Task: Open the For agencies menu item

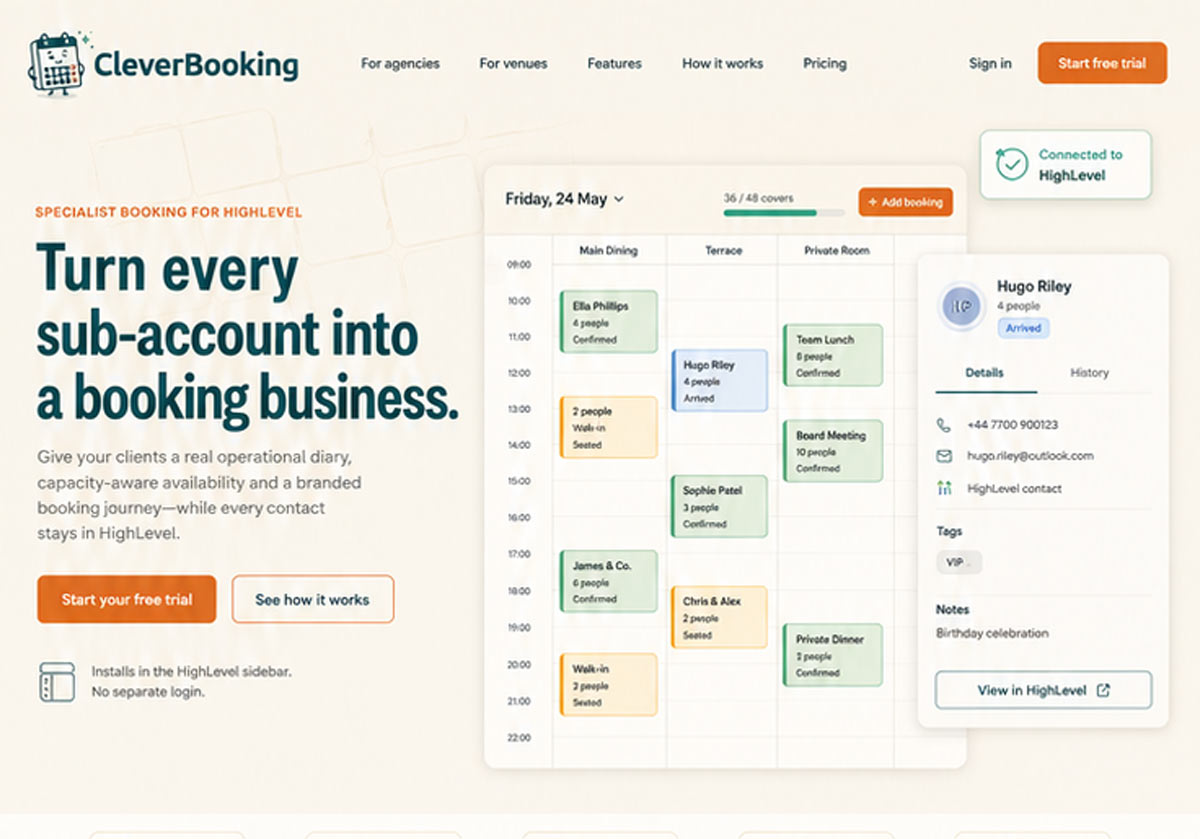Action: point(400,63)
